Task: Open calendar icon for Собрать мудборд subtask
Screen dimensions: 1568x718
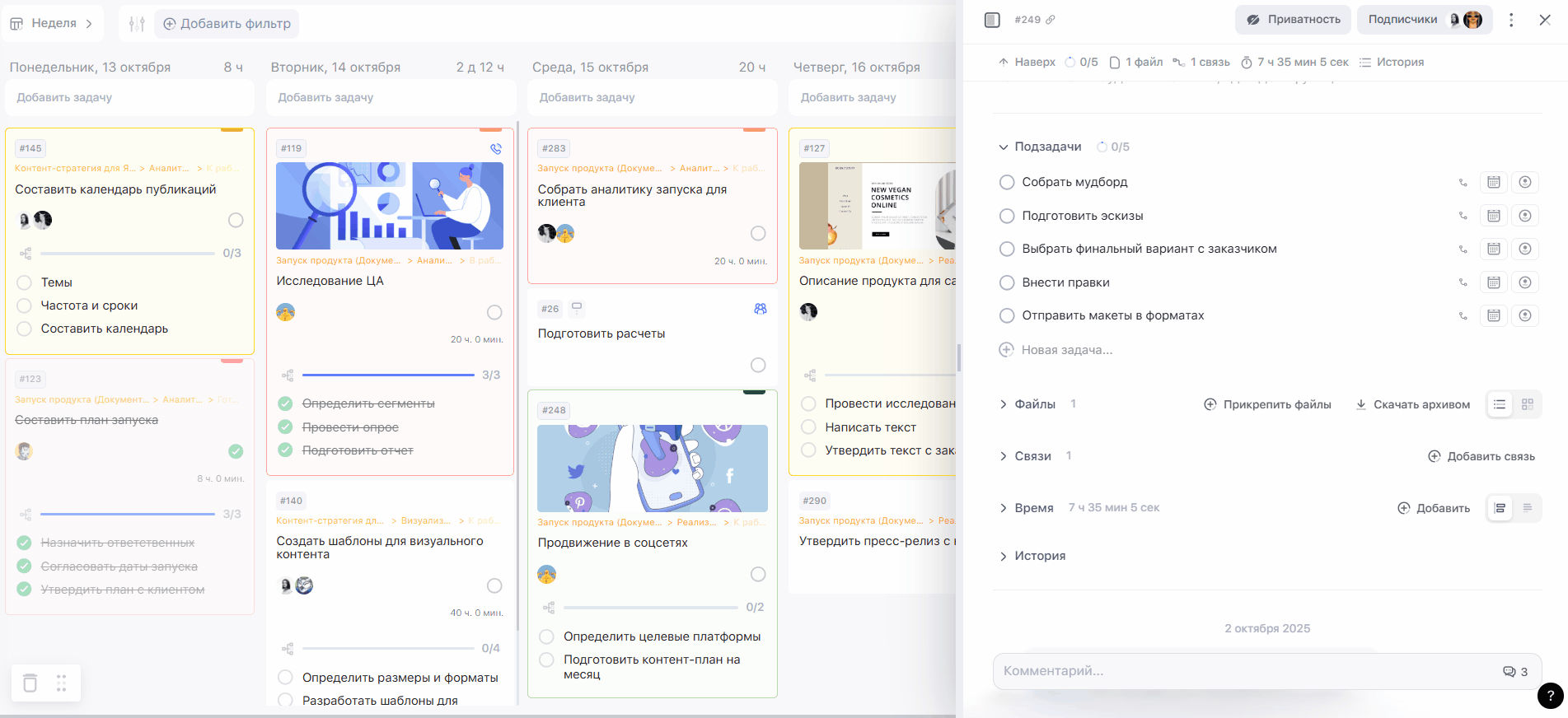Action: pyautogui.click(x=1493, y=182)
